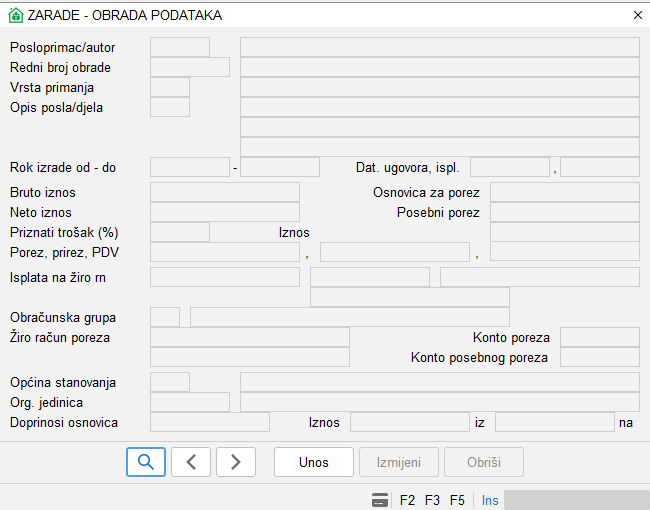650x510 pixels.
Task: Click the Obriši button
Action: click(x=483, y=462)
